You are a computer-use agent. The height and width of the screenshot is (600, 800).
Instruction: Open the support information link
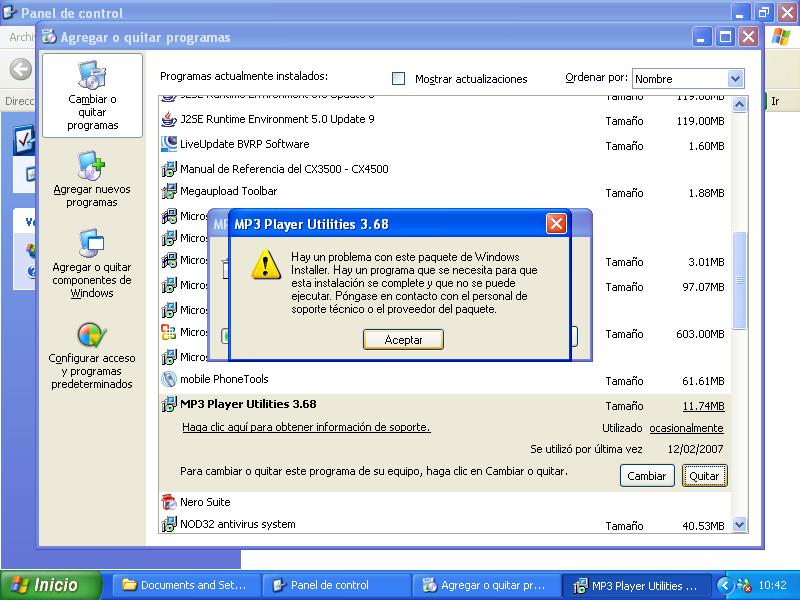306,427
